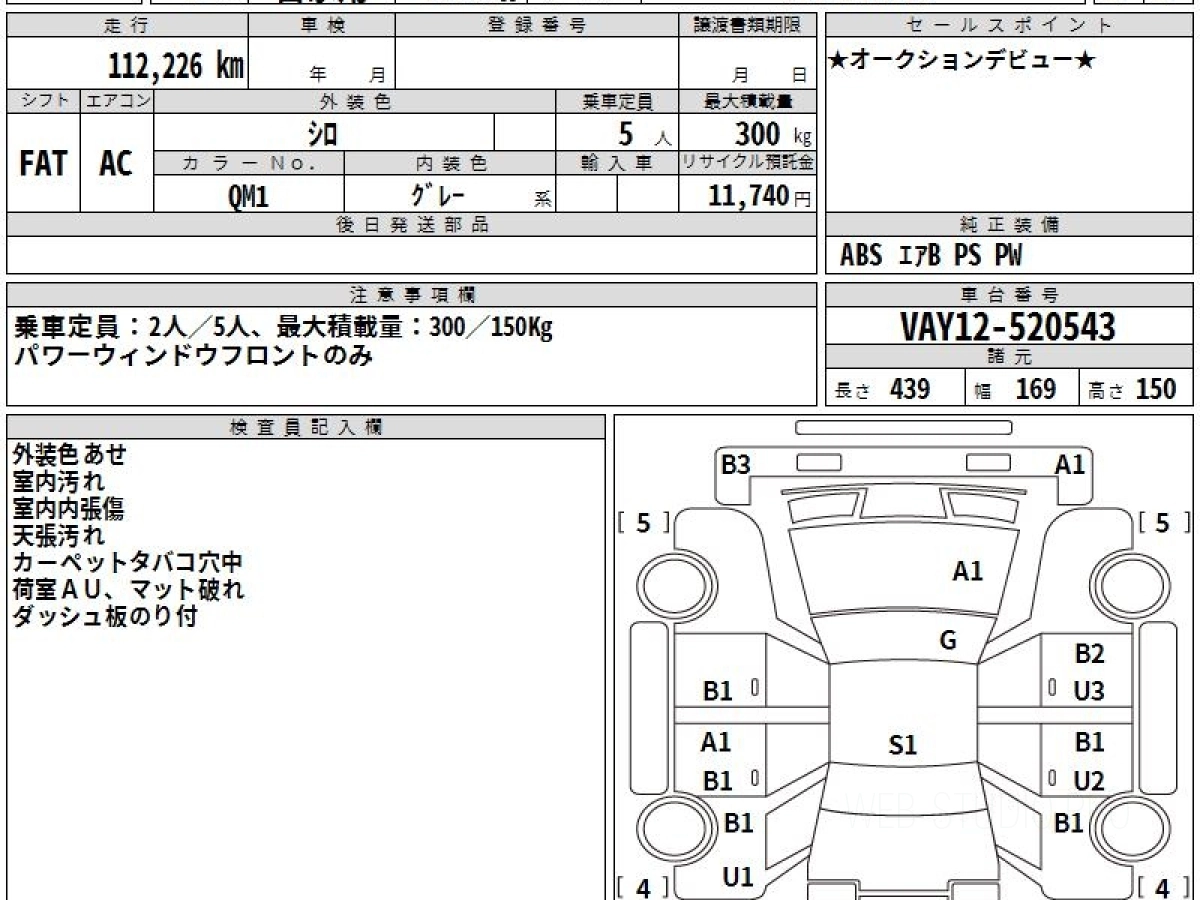Select the 登録番号 header

pyautogui.click(x=537, y=26)
